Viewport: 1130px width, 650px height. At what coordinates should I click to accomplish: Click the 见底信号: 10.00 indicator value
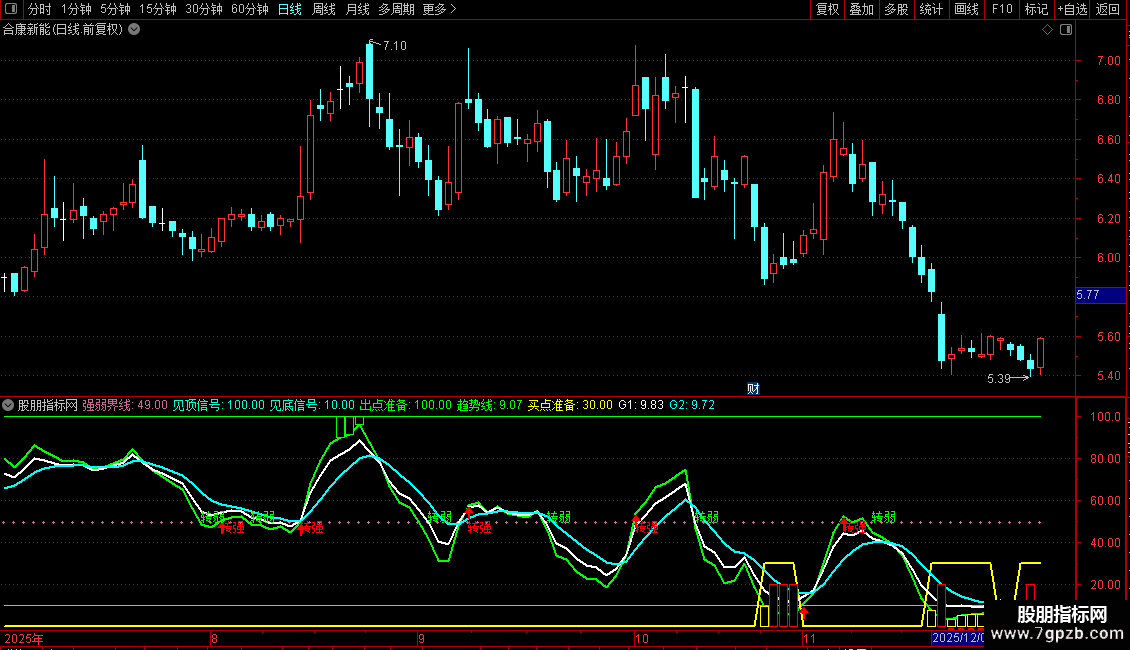coord(312,405)
